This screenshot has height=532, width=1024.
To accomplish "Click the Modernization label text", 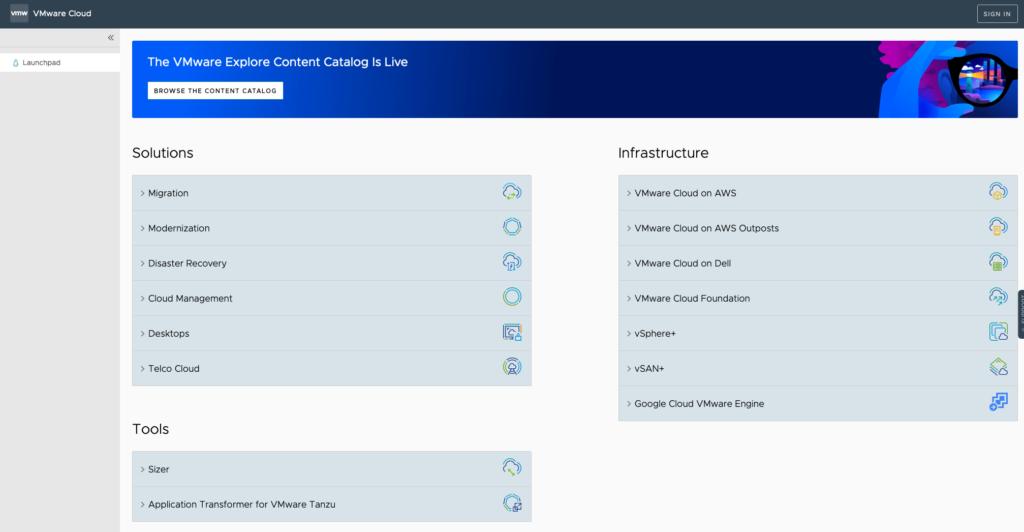I will coord(179,228).
